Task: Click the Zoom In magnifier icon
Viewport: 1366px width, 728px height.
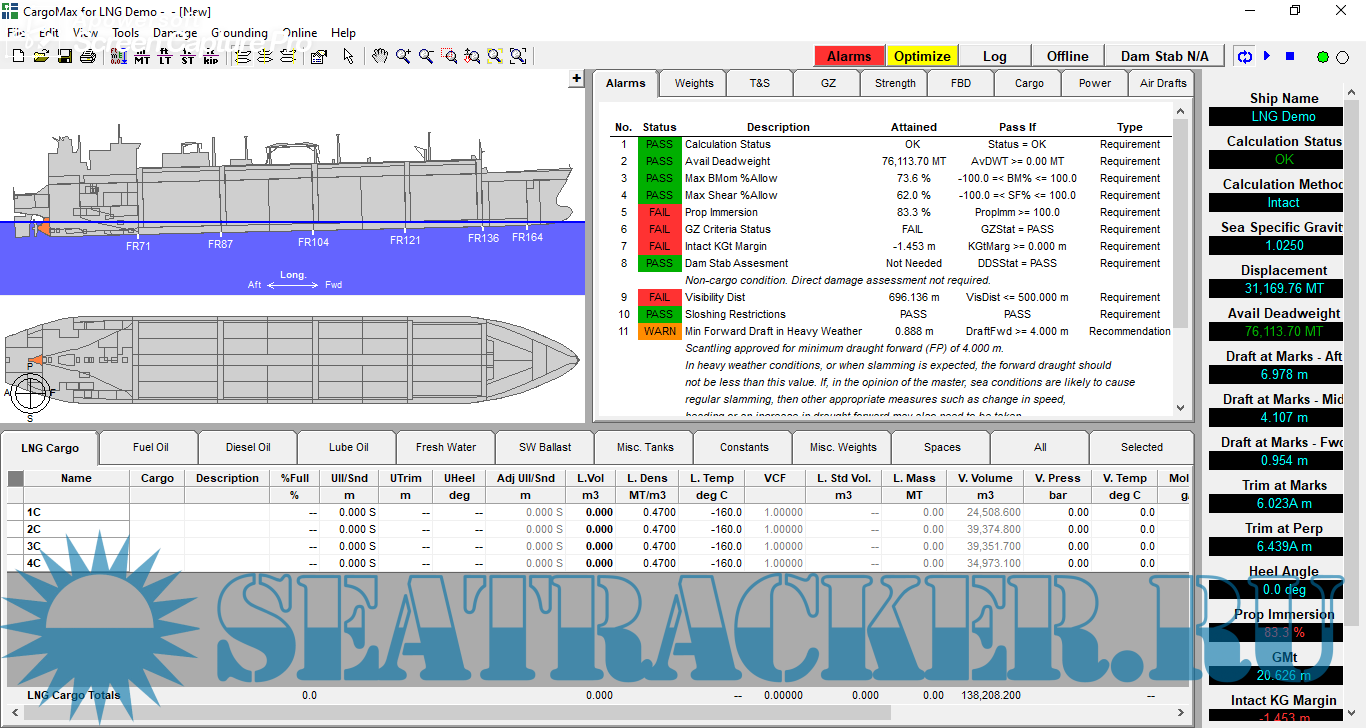Action: (x=403, y=57)
